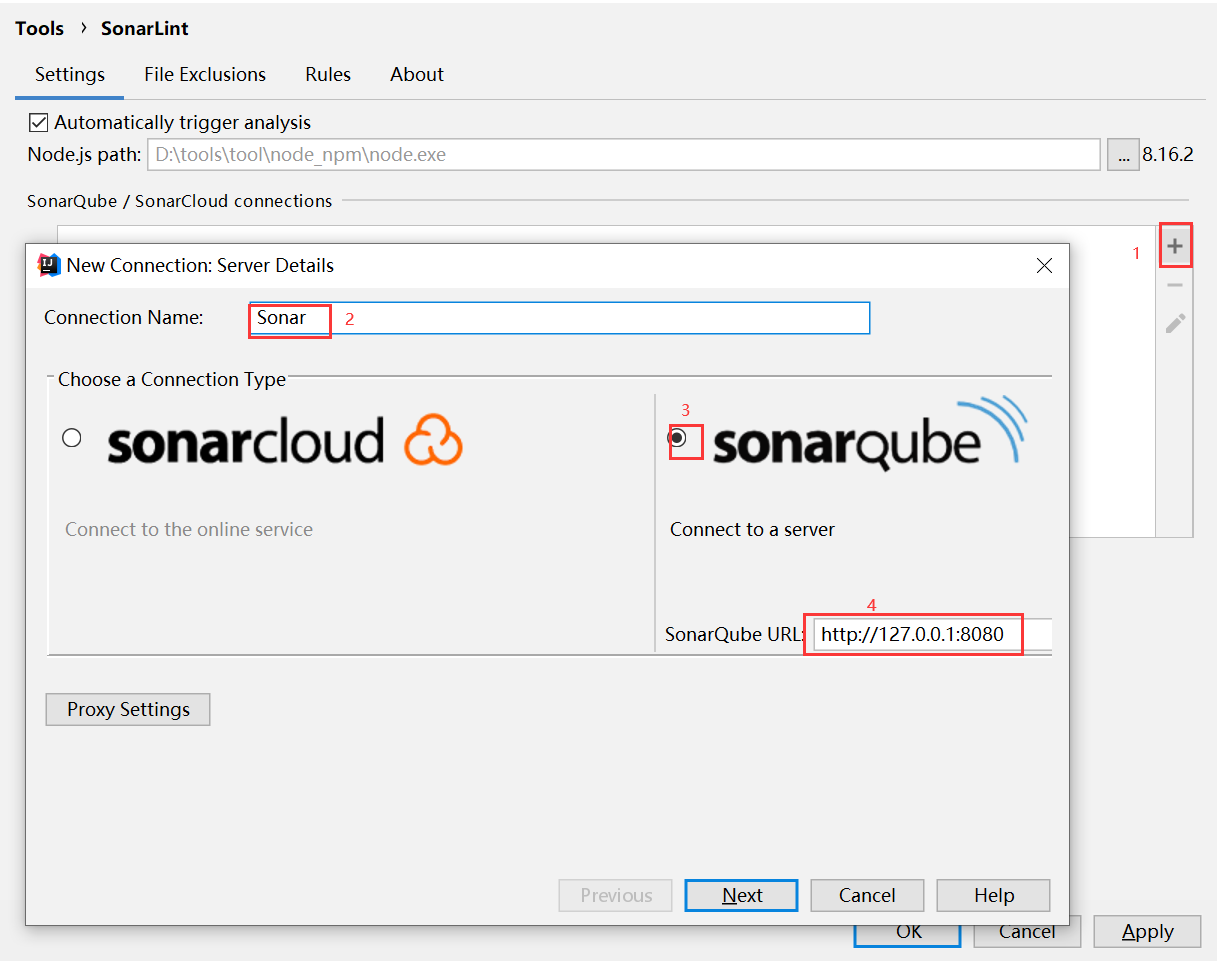The height and width of the screenshot is (961, 1217).
Task: Focus the Connection Name field
Action: 560,318
